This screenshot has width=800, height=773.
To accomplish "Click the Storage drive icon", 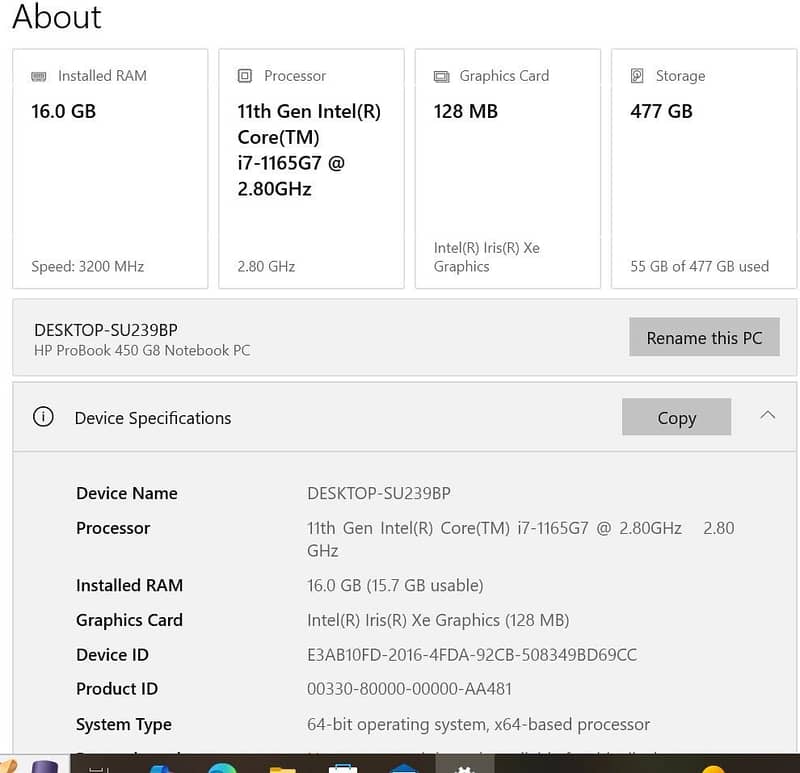I will 637,76.
